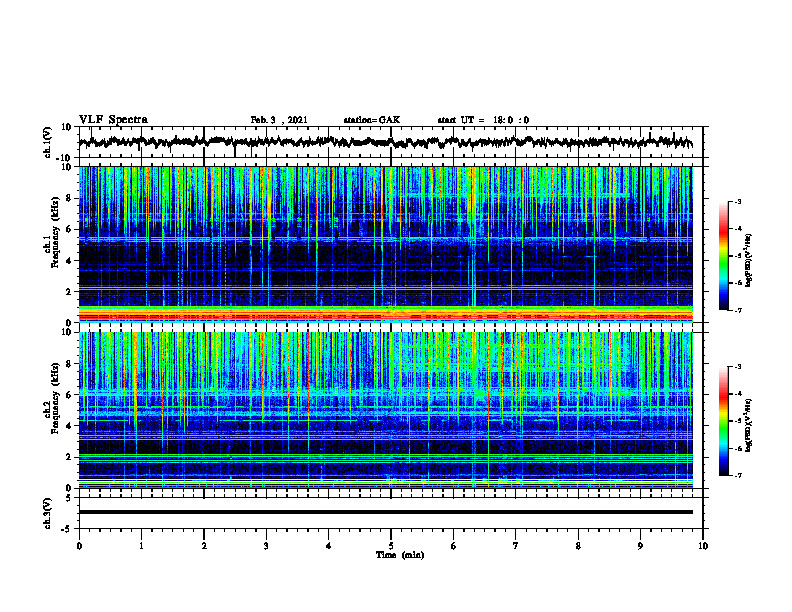Click the ch.2 color scale bar
Viewport: 792px width, 612px height.
click(x=724, y=421)
